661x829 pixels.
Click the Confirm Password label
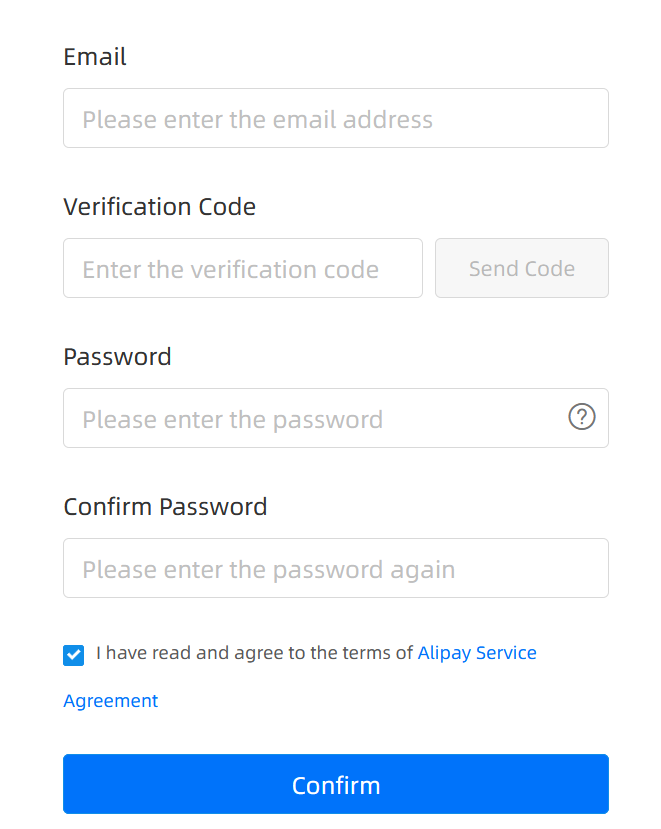pos(165,507)
